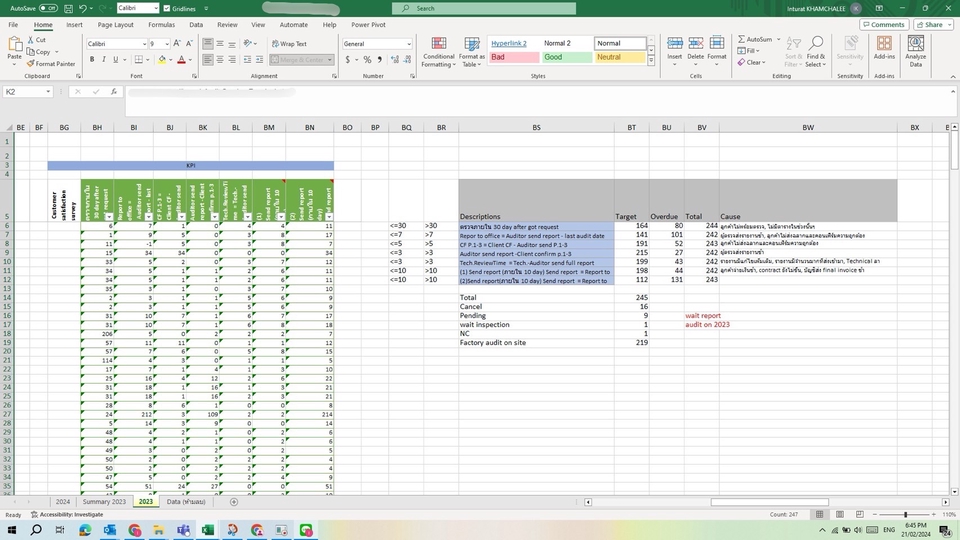Apply Underline formatting
The height and width of the screenshot is (540, 960).
115,60
